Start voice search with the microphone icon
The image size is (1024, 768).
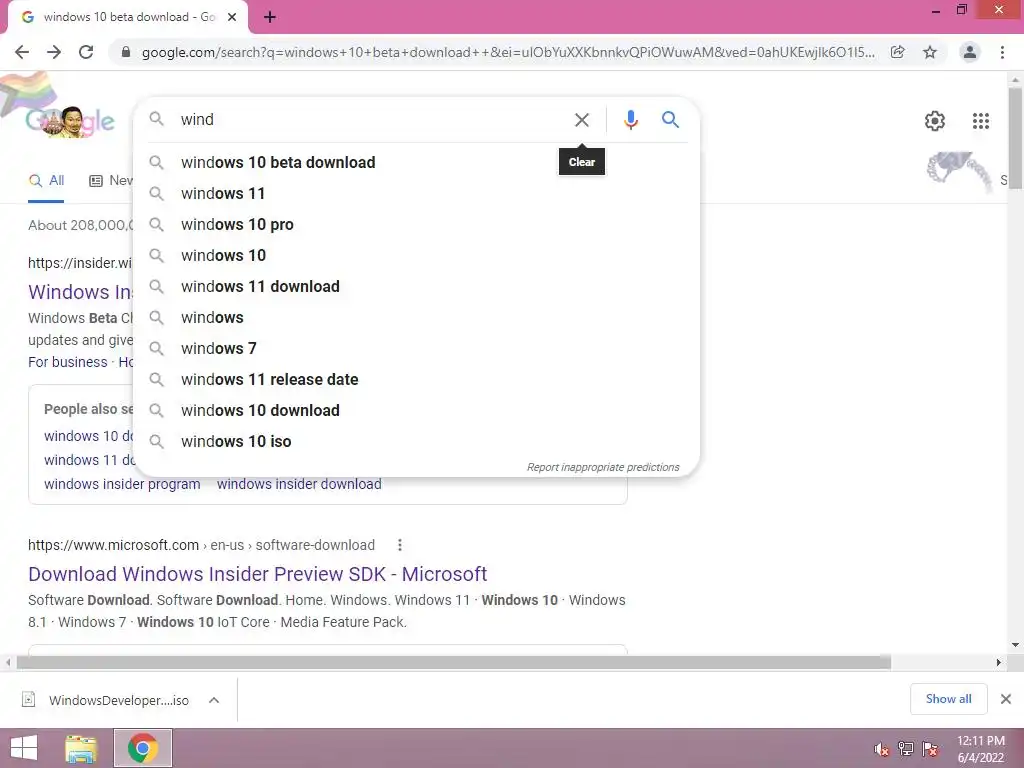pyautogui.click(x=630, y=120)
